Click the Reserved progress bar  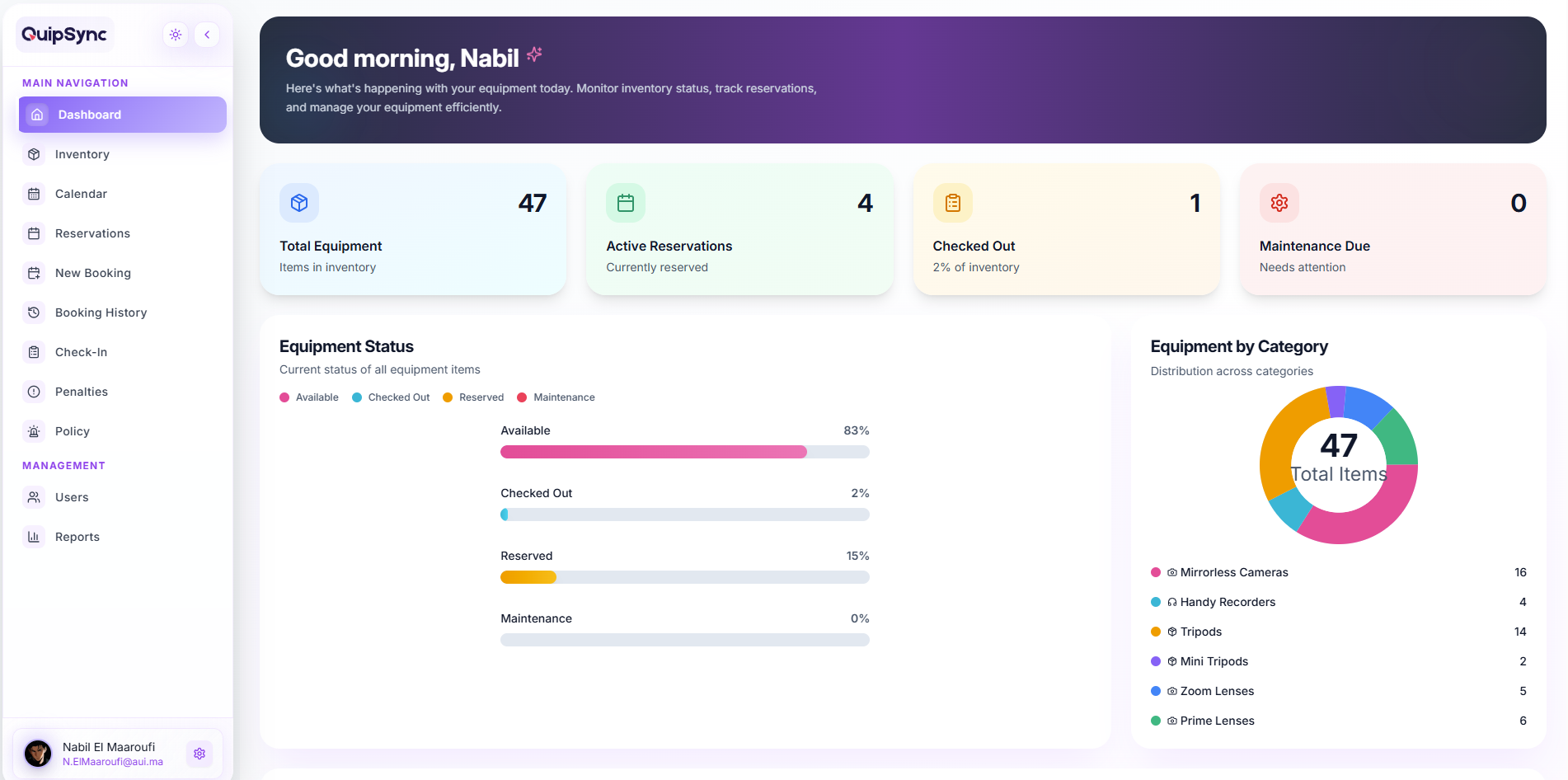[x=684, y=577]
